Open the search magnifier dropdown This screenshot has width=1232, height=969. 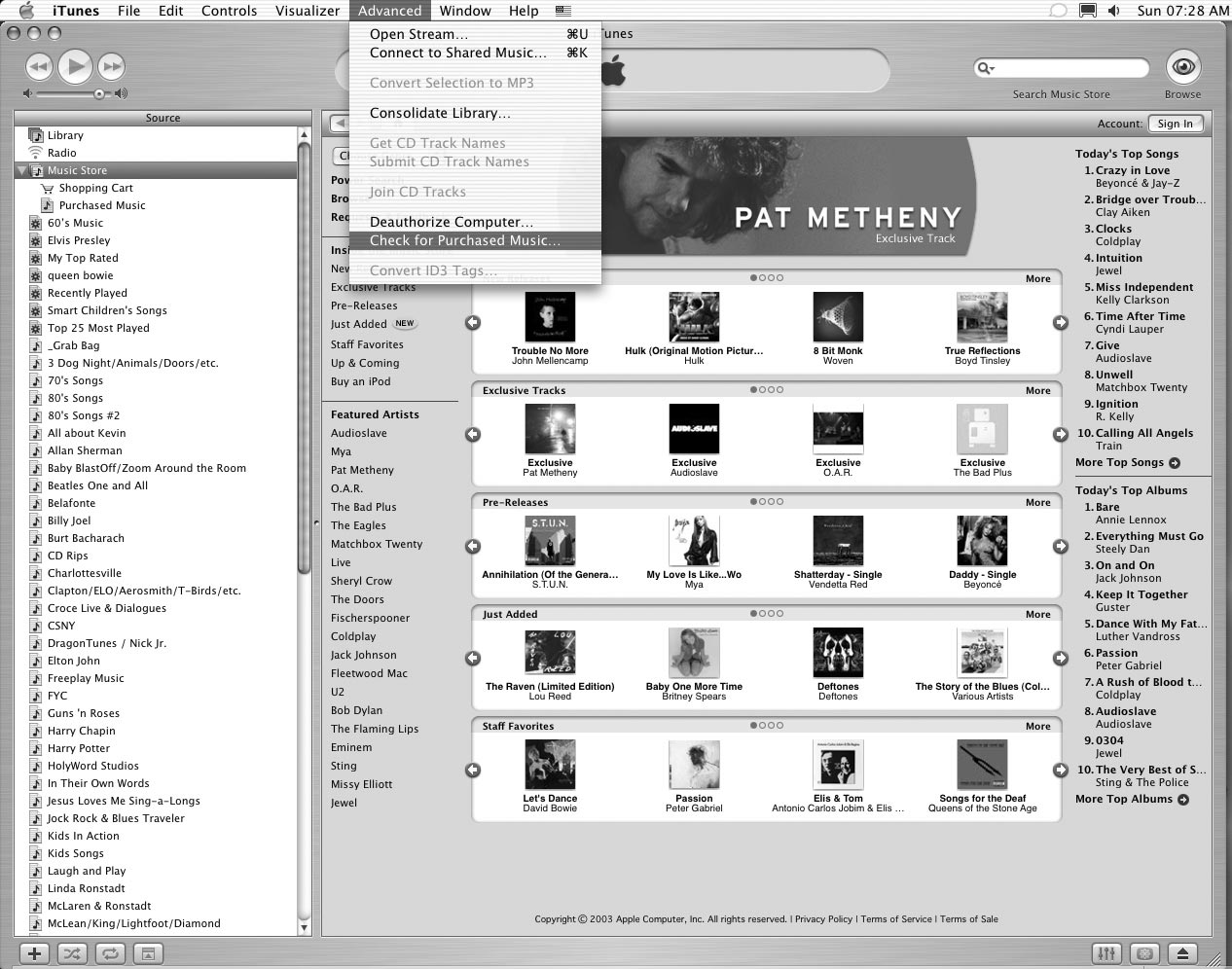click(986, 67)
